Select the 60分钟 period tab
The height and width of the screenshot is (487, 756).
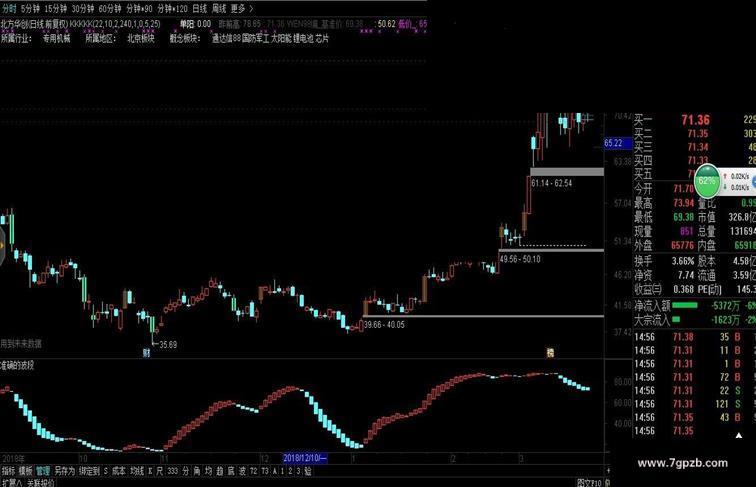109,9
